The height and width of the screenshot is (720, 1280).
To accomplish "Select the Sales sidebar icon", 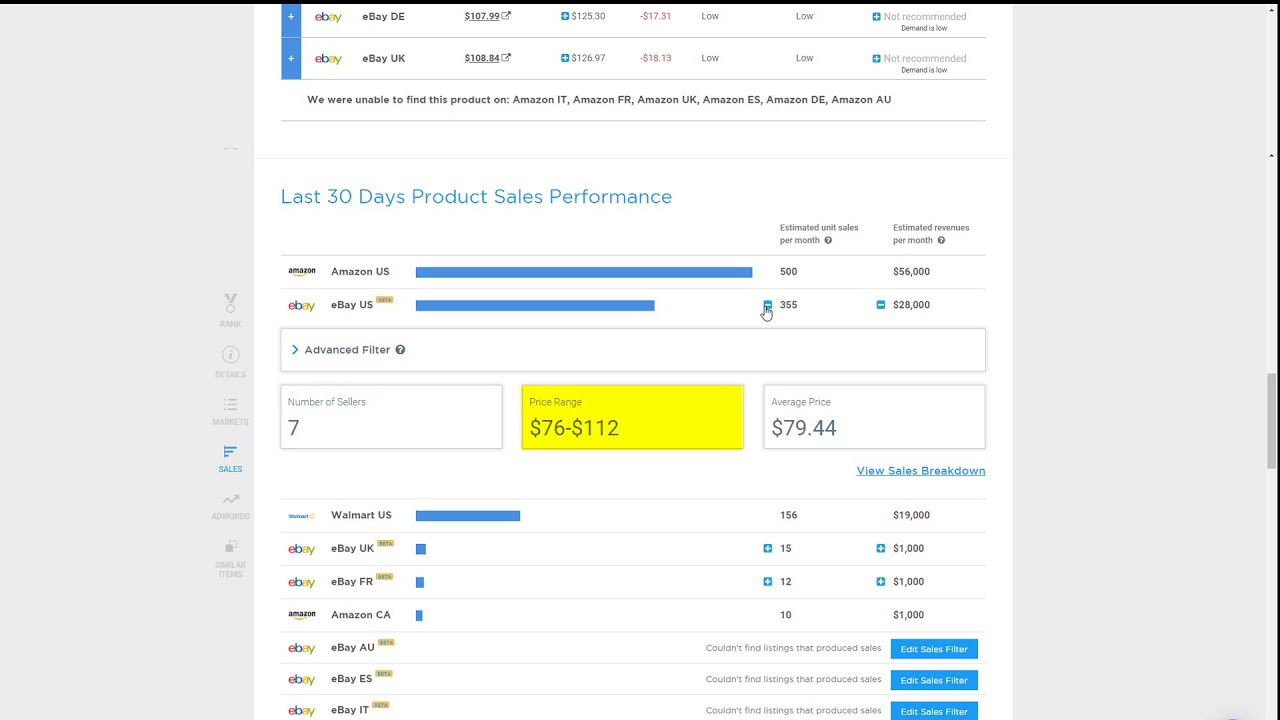I will click(x=230, y=458).
